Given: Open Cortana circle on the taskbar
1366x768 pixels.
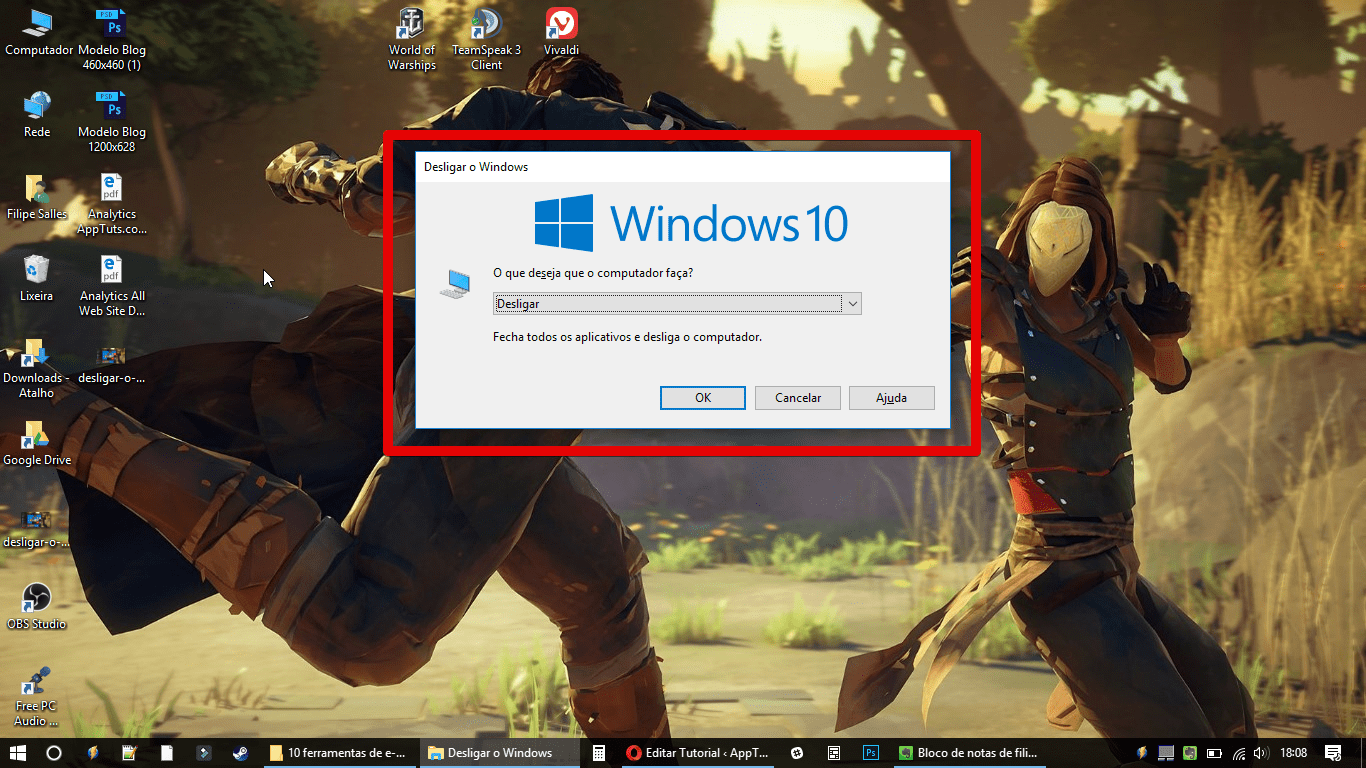Looking at the screenshot, I should pyautogui.click(x=54, y=753).
